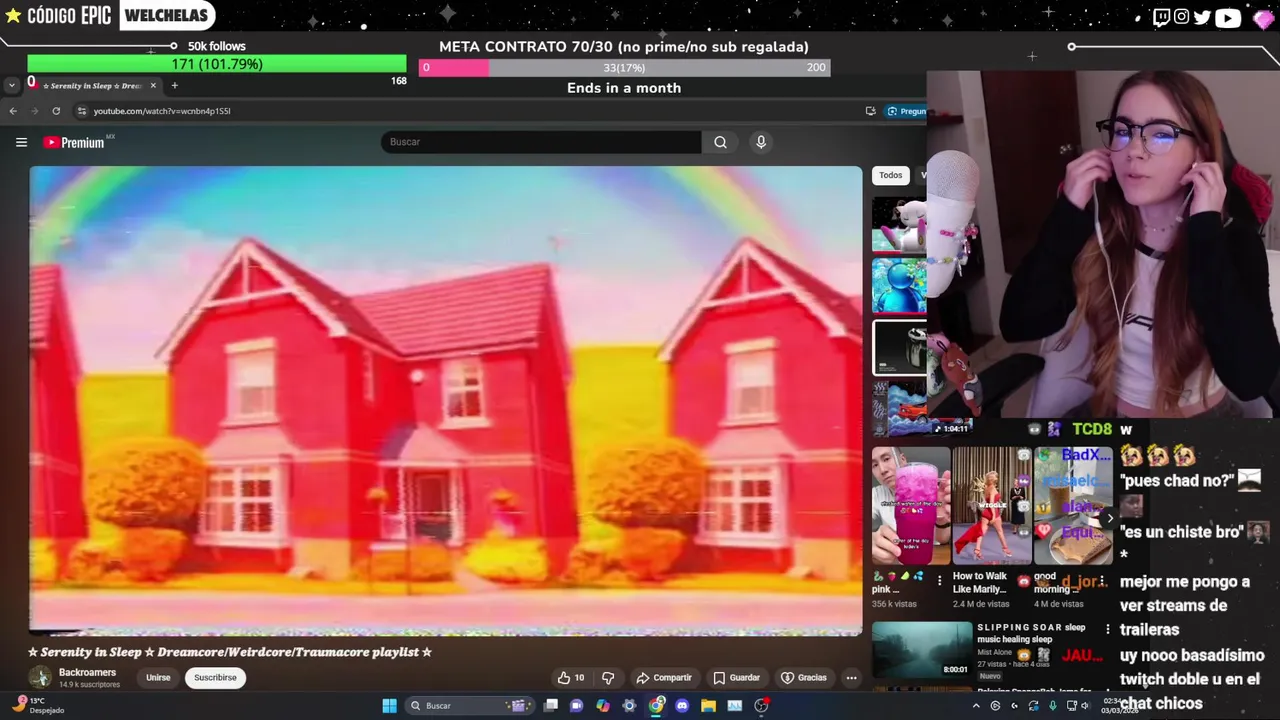Dislike the video with thumbs down
1280x720 pixels.
[x=608, y=677]
